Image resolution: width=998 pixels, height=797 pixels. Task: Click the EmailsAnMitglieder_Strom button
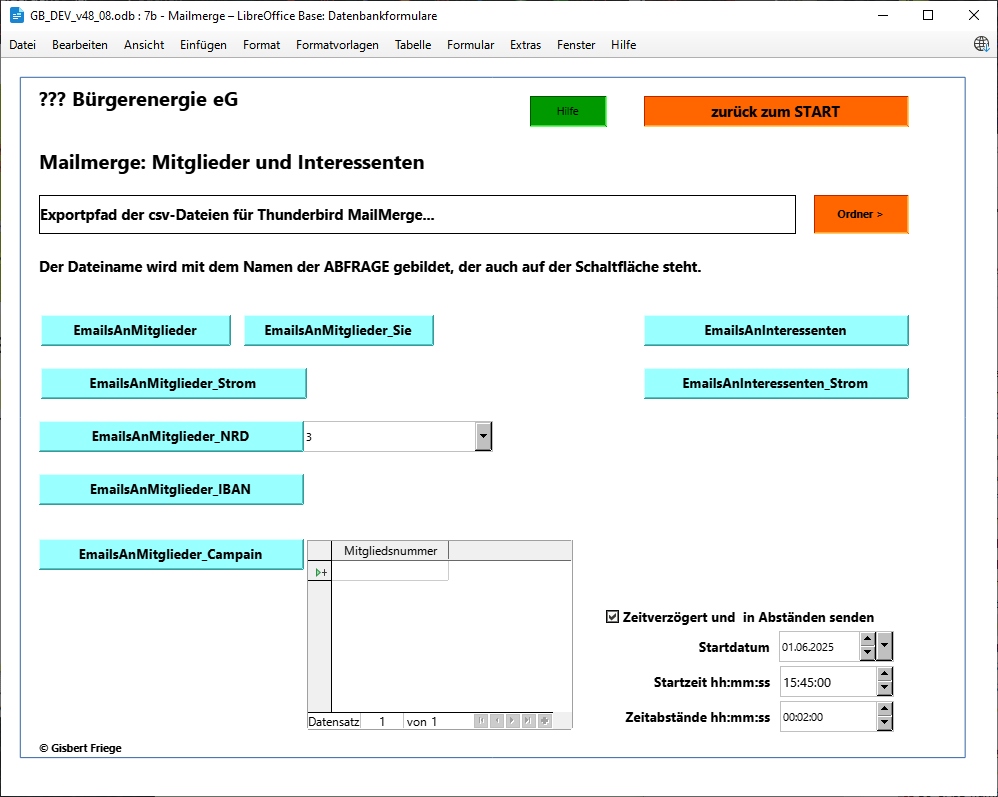click(173, 383)
